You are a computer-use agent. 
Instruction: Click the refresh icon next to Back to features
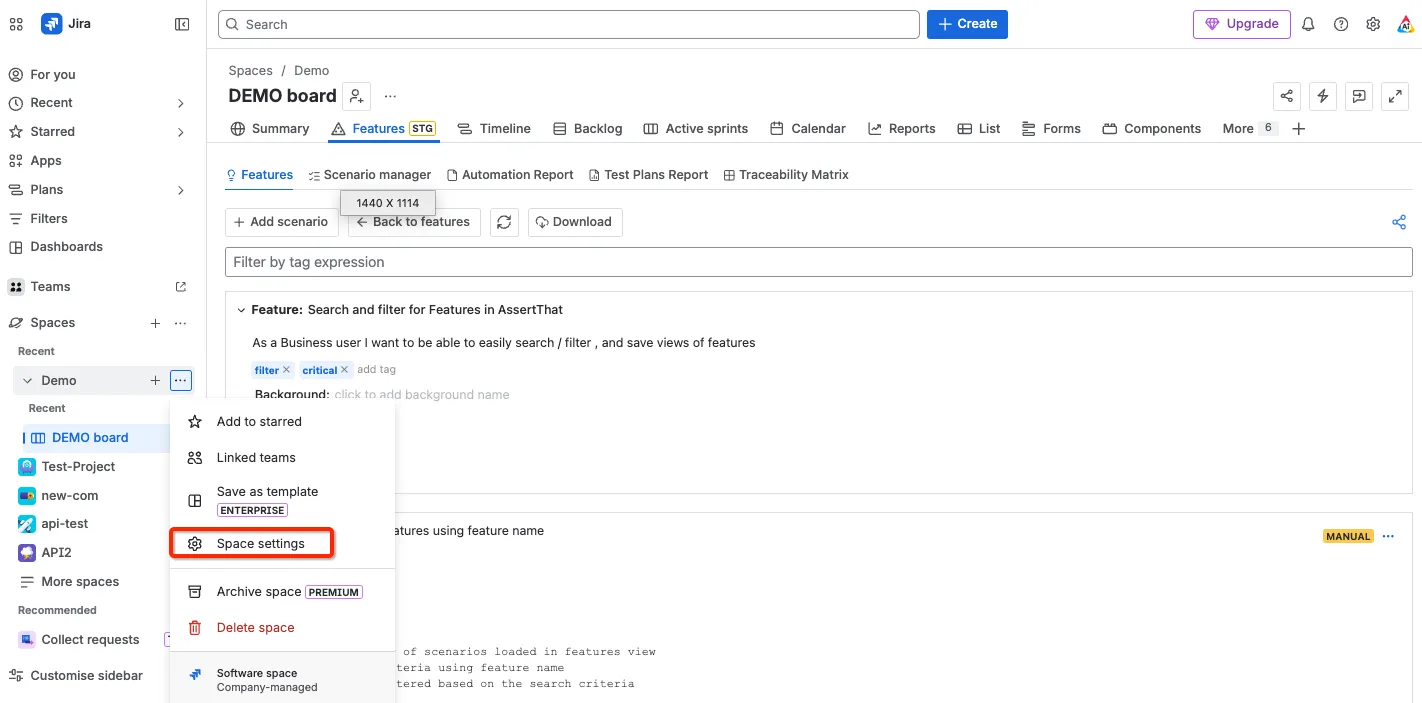coord(504,222)
